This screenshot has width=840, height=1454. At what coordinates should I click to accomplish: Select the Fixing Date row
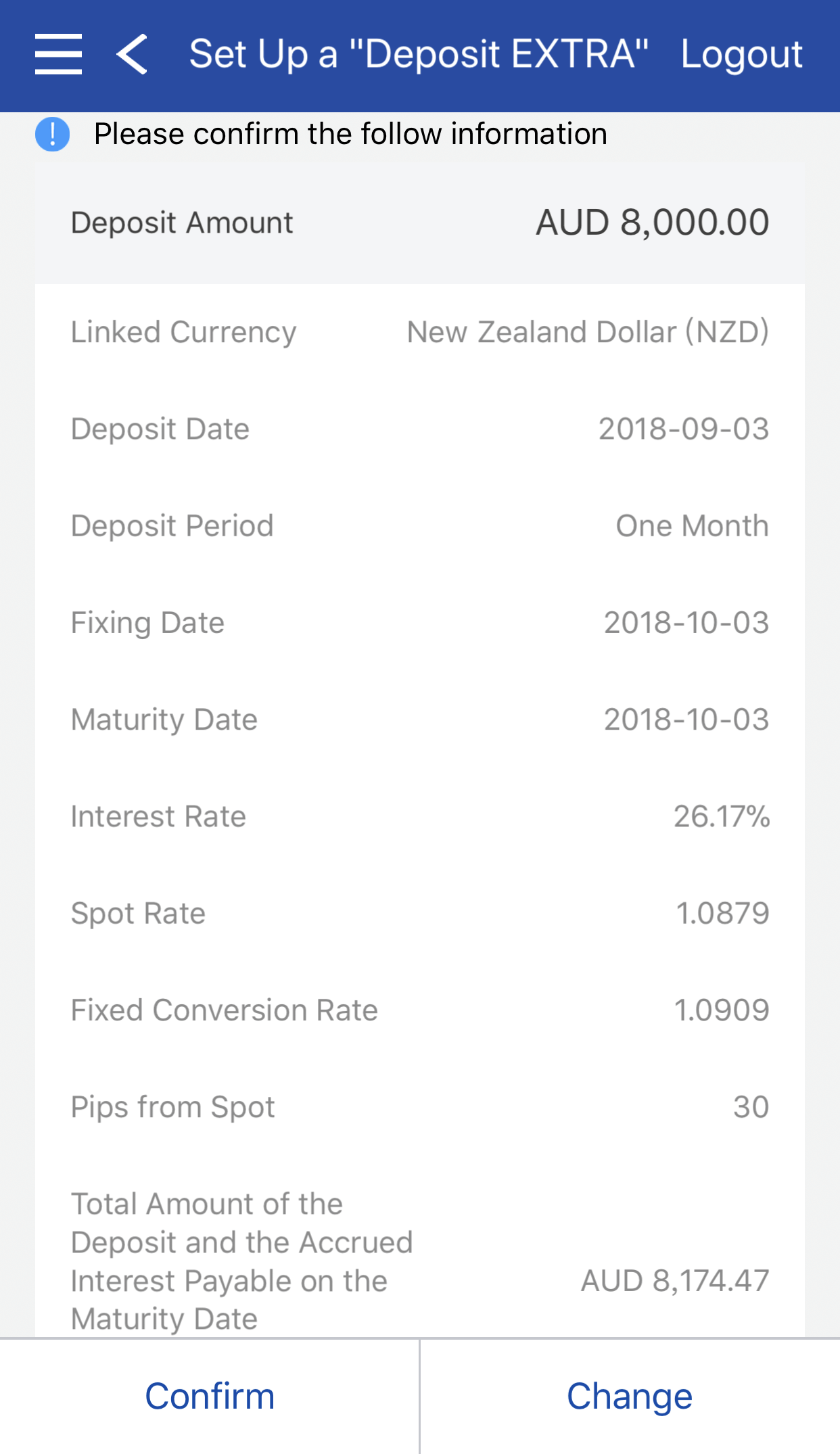click(x=419, y=622)
